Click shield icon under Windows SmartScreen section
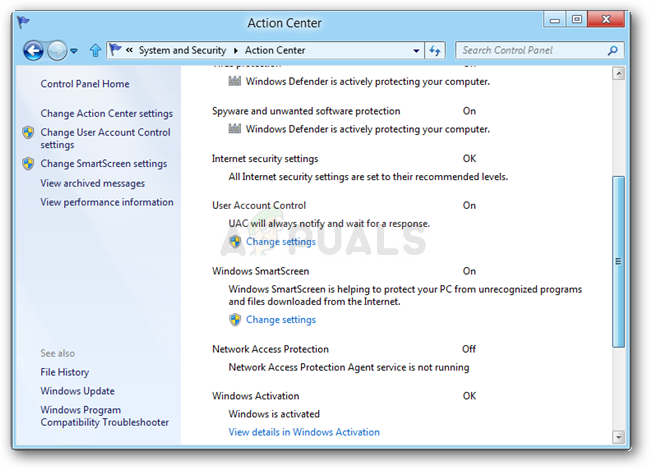 coord(235,320)
